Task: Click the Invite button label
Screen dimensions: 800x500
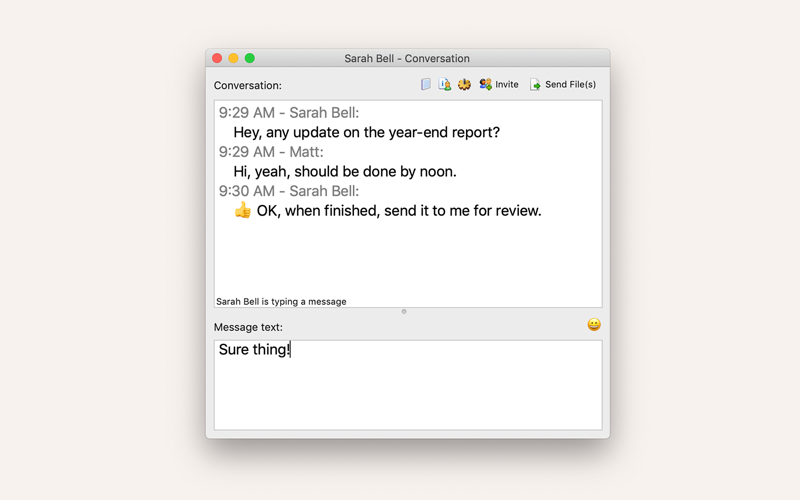Action: pos(507,85)
